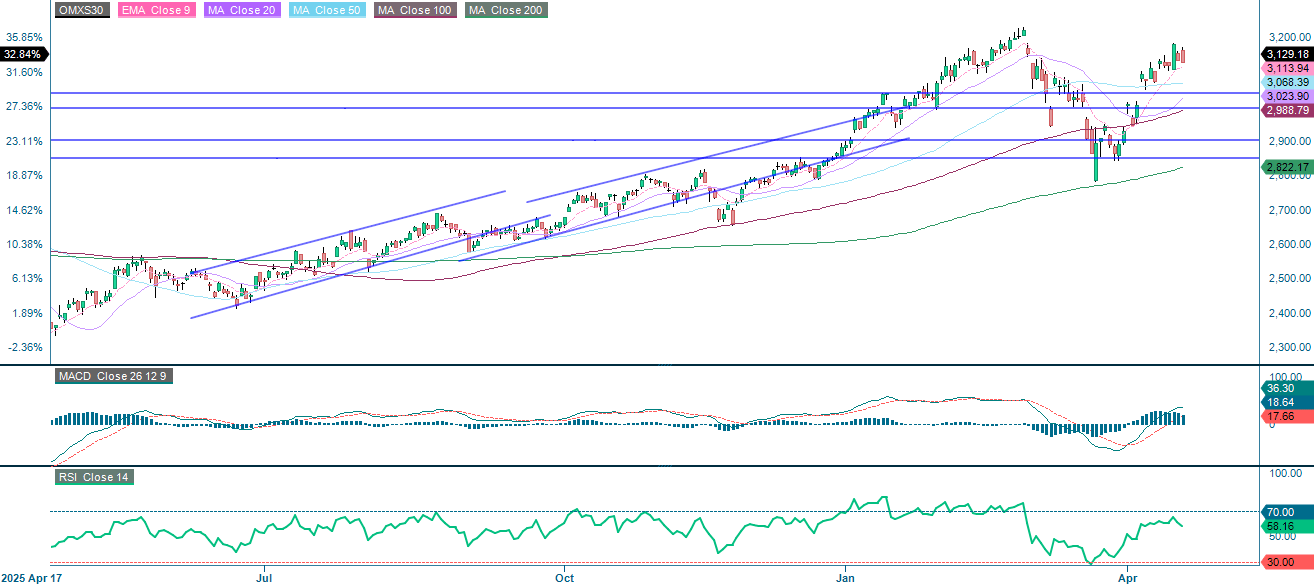Click the 27.36% label on percent axis

24,107
